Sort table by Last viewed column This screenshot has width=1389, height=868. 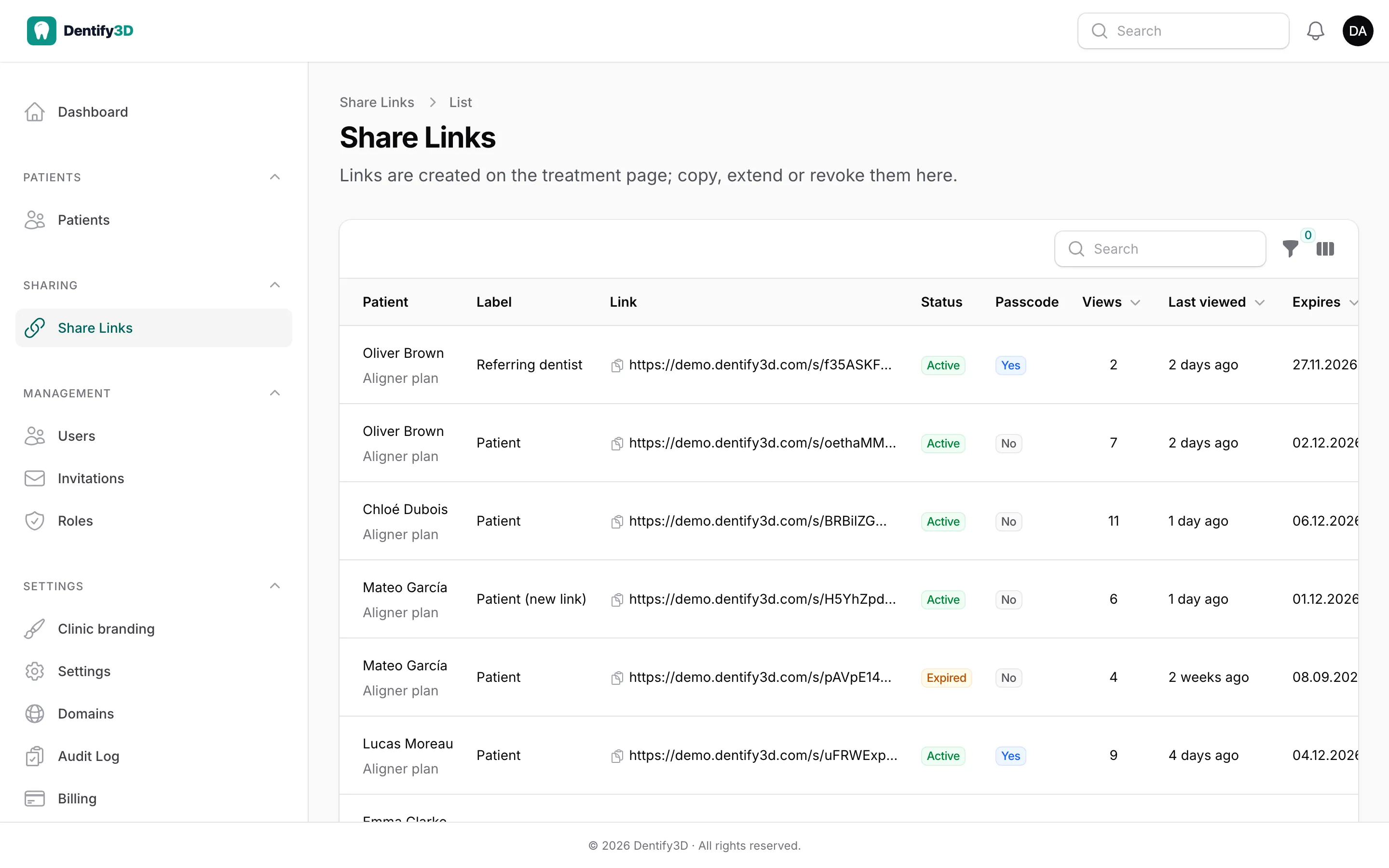pyautogui.click(x=1216, y=302)
